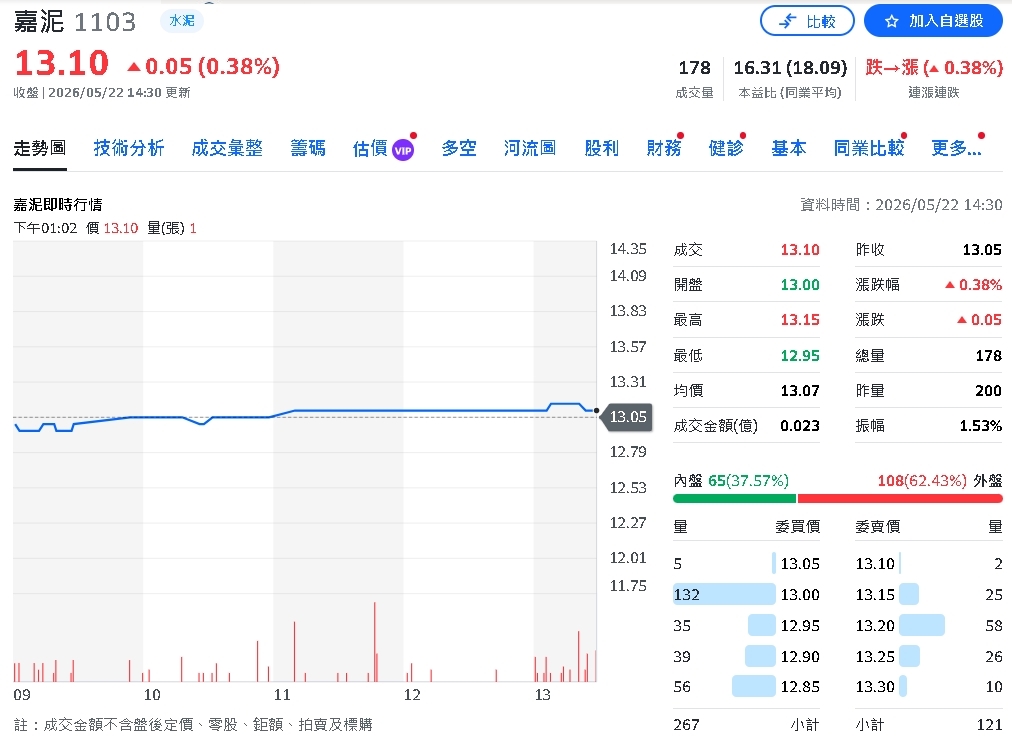Click the 連漲連跌 label
This screenshot has height=746, width=1012.
(x=933, y=93)
